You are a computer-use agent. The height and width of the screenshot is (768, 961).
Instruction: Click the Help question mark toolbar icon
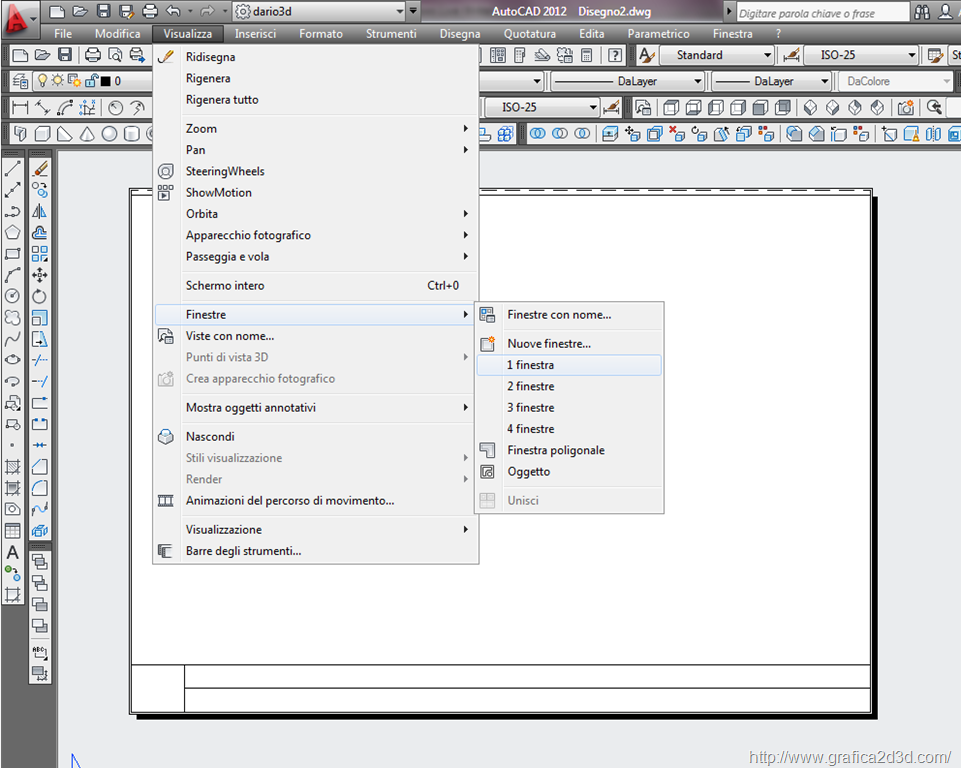[x=615, y=55]
